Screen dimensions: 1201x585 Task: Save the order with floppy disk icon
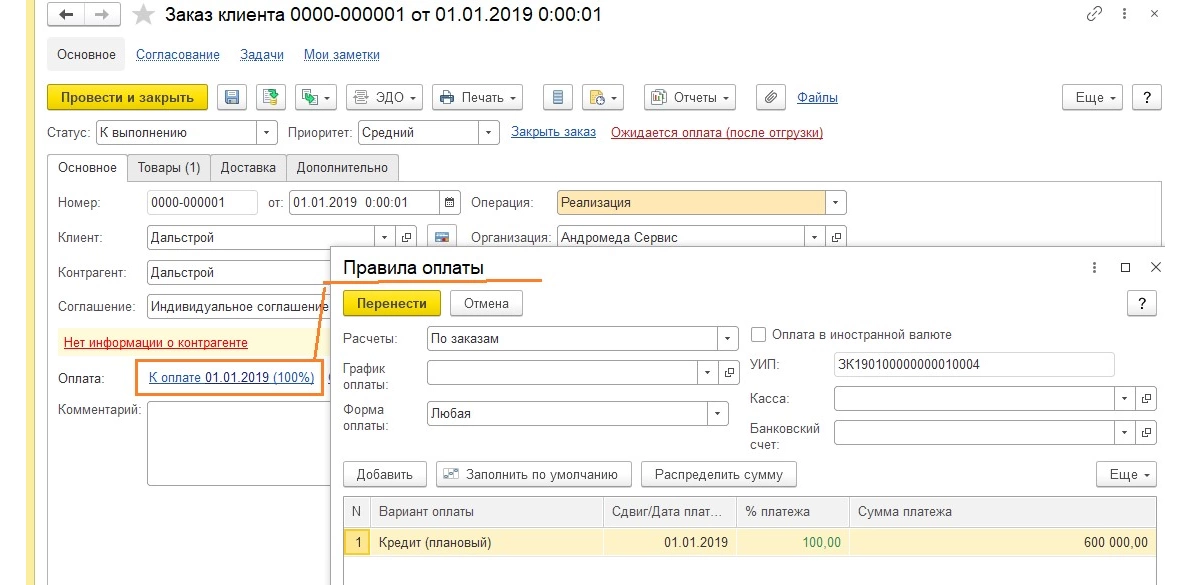[232, 97]
